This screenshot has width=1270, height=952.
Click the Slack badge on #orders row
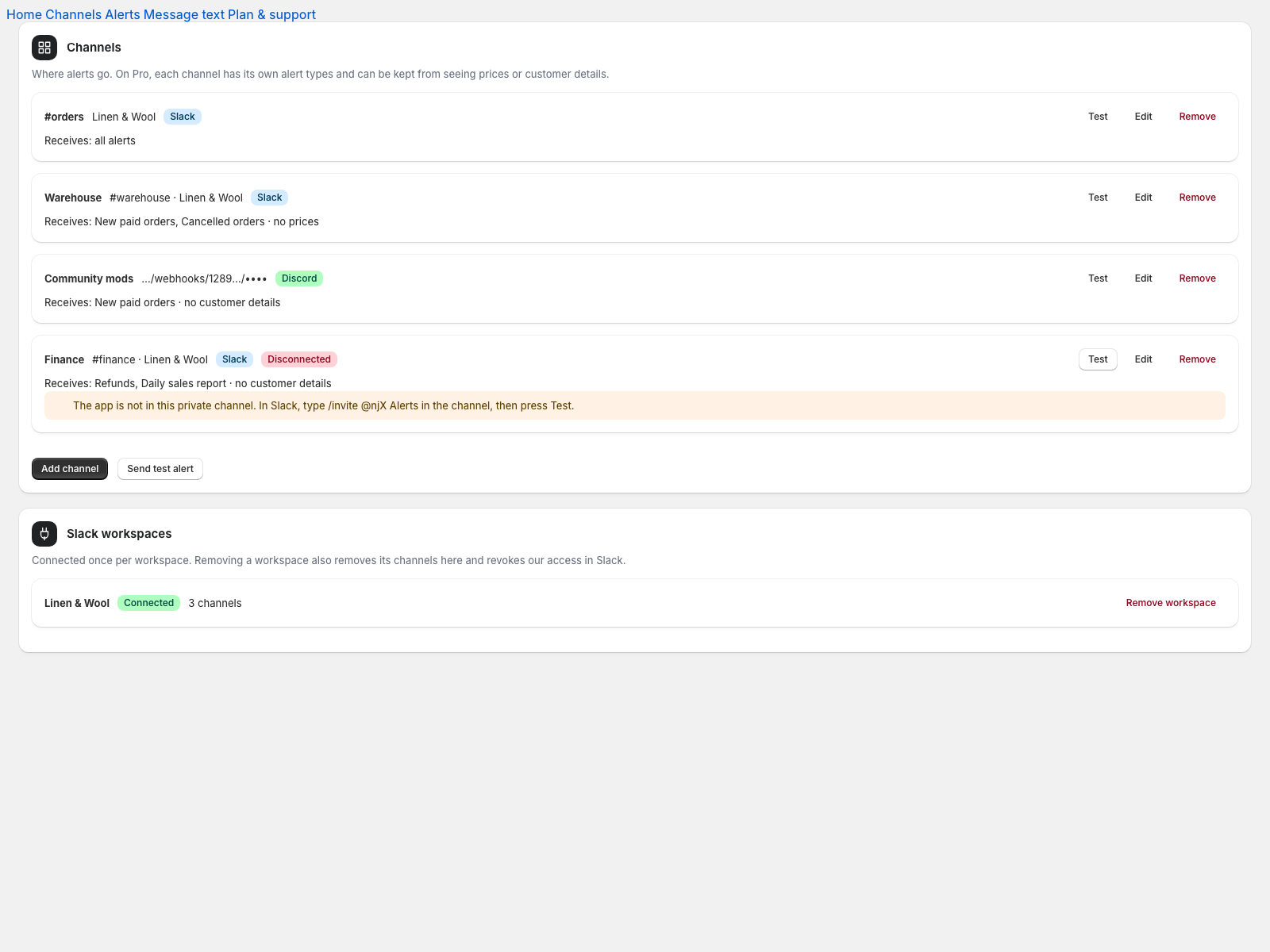[x=183, y=117]
